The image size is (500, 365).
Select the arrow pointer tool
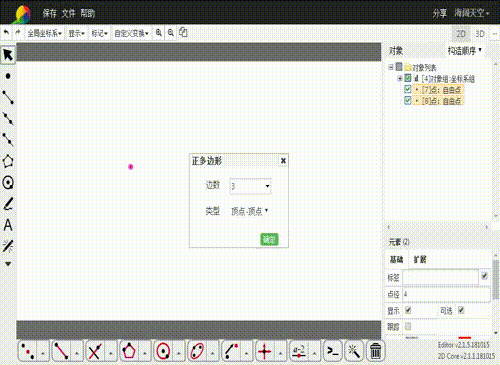(x=8, y=55)
